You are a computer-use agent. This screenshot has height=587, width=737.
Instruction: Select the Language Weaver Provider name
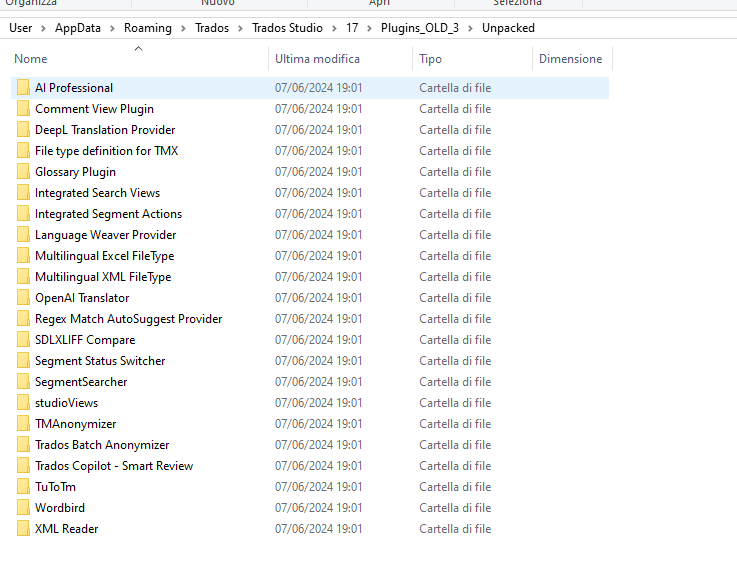pyautogui.click(x=105, y=235)
